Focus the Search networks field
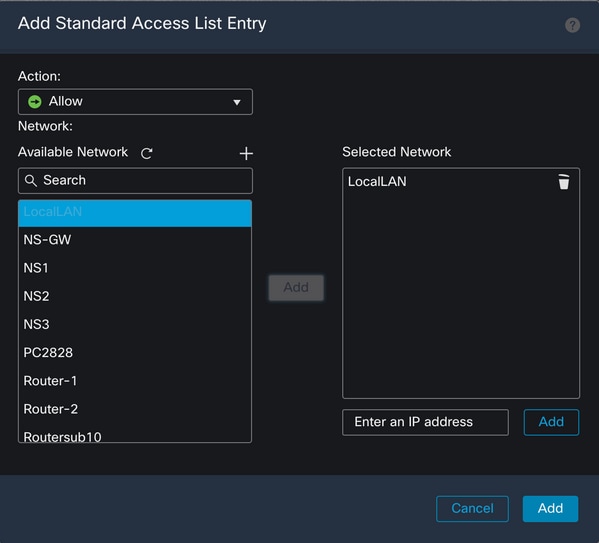Screen dimensions: 599x543 click(x=135, y=180)
